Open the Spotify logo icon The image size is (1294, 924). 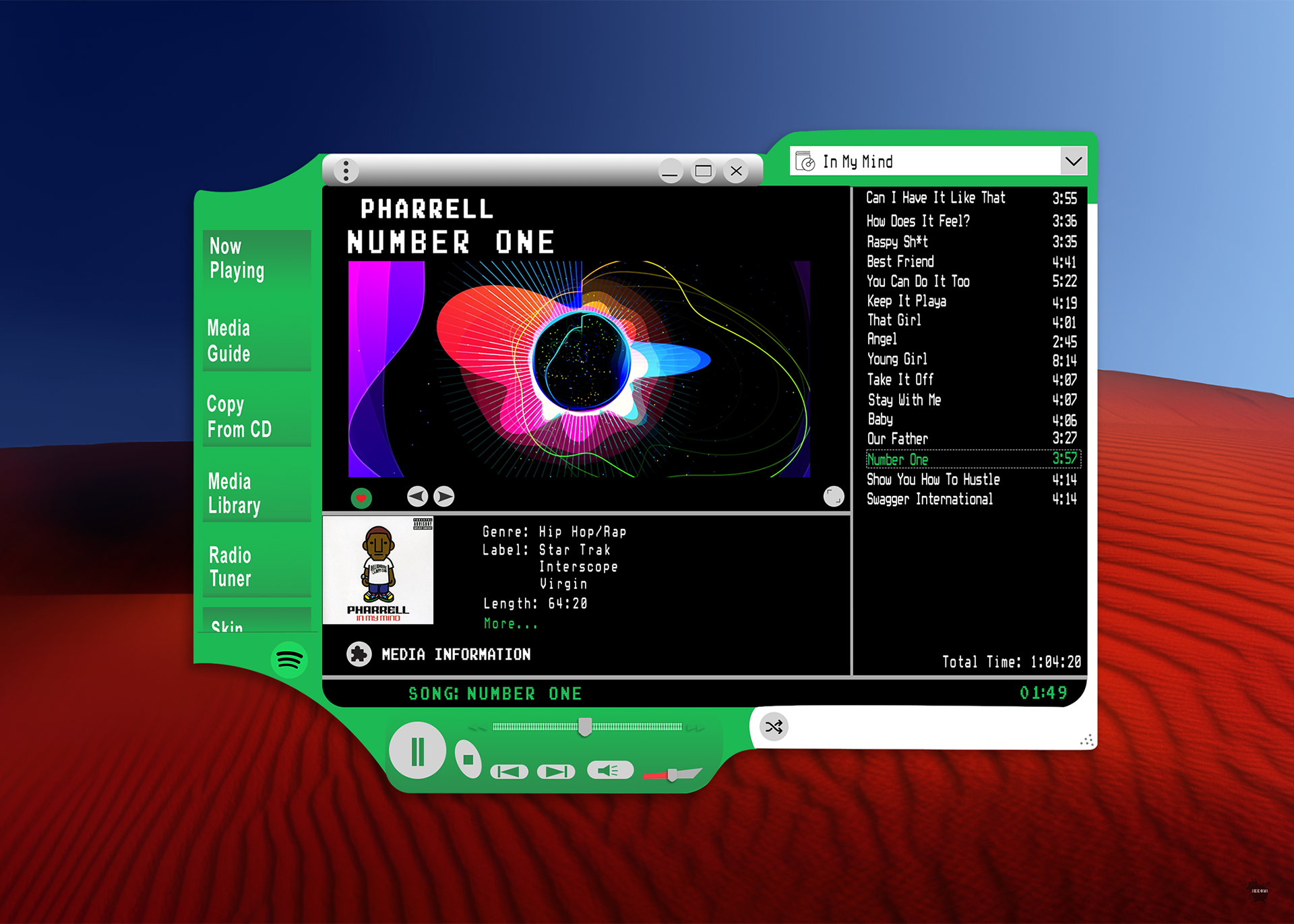[289, 660]
